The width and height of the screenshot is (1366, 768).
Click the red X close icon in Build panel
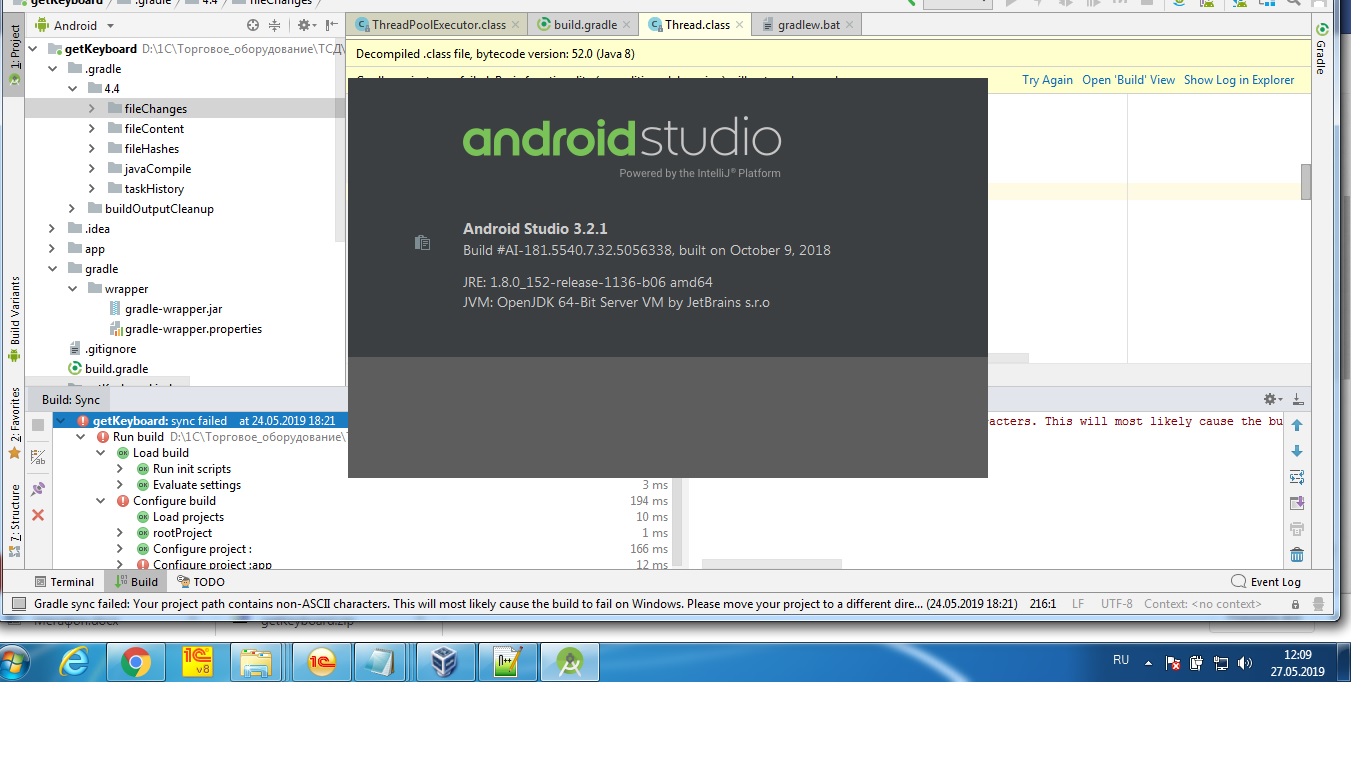coord(38,515)
